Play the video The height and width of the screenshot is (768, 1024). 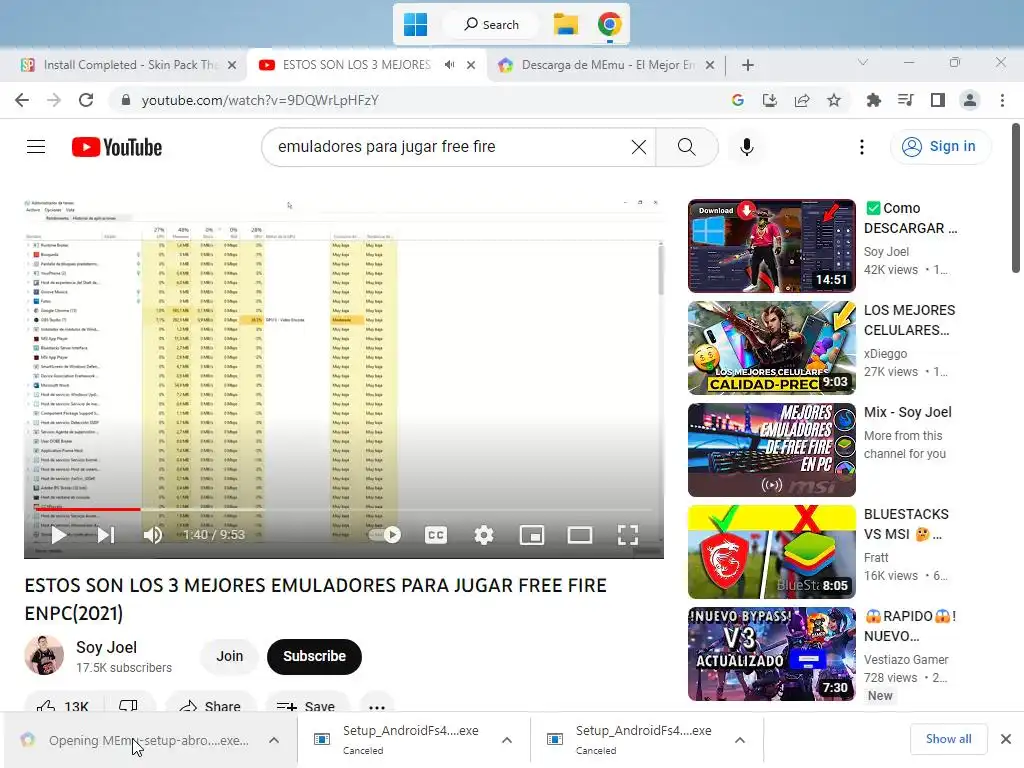[59, 536]
